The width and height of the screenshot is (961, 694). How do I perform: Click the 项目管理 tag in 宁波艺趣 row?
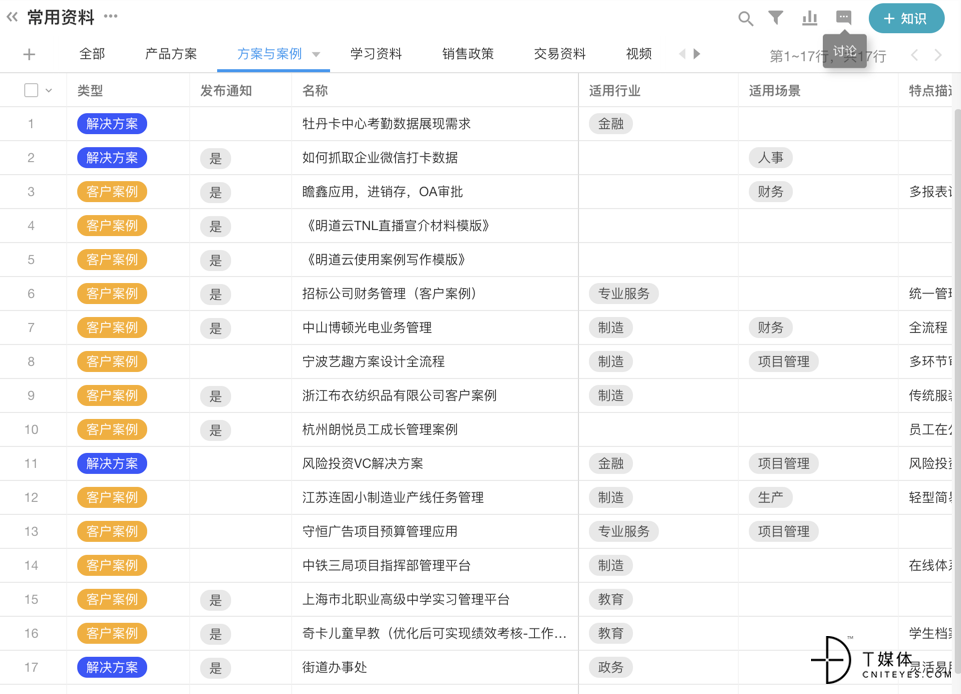783,362
